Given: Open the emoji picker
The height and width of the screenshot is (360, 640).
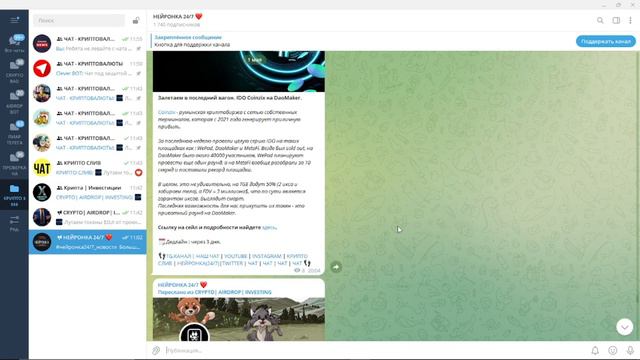Looking at the screenshot, I should coord(613,350).
